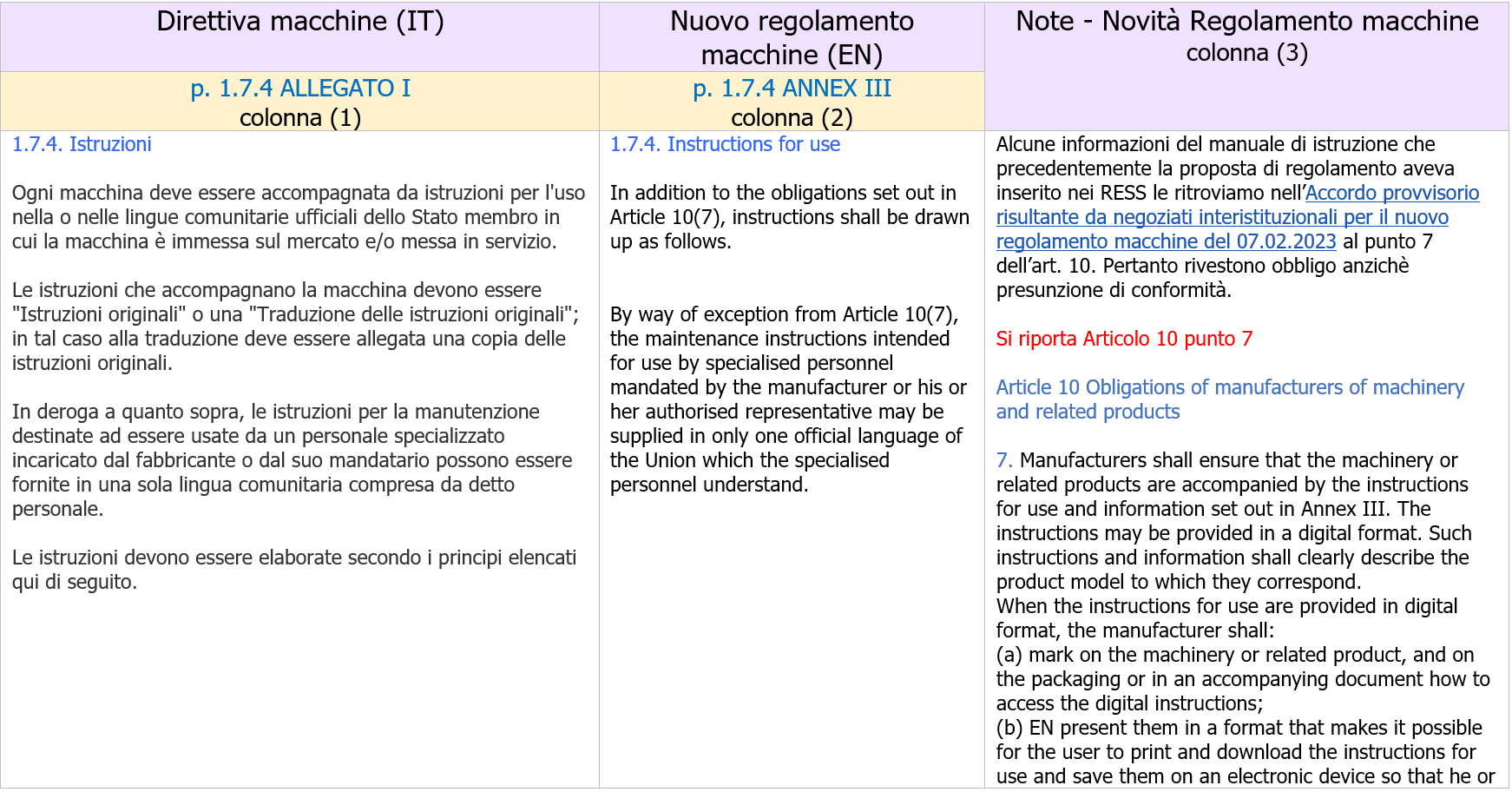Click red text 'Si riporta Articolo 10 punto 7'
Image resolution: width=1512 pixels, height=792 pixels.
pos(1124,339)
